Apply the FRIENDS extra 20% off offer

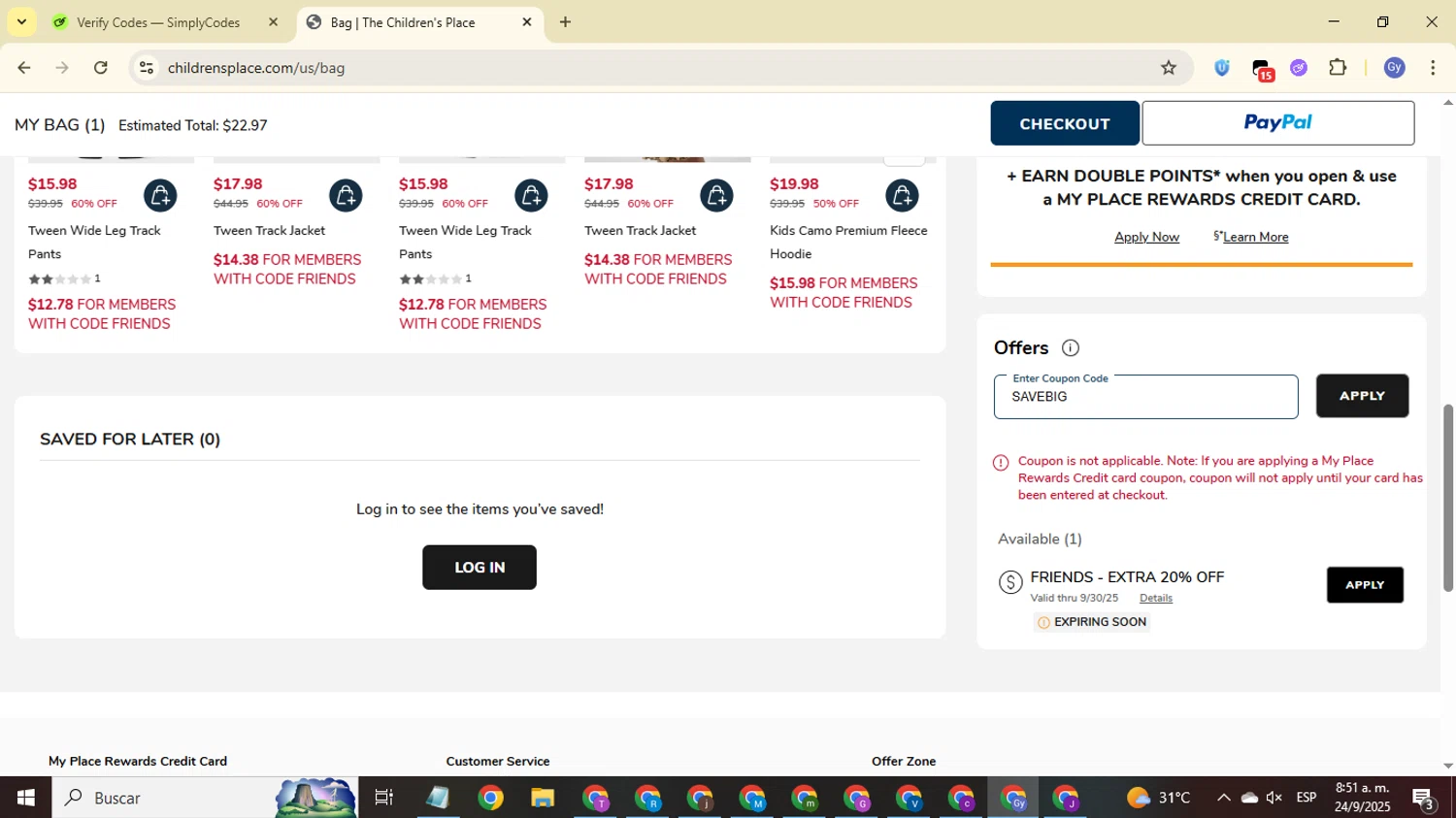1365,585
